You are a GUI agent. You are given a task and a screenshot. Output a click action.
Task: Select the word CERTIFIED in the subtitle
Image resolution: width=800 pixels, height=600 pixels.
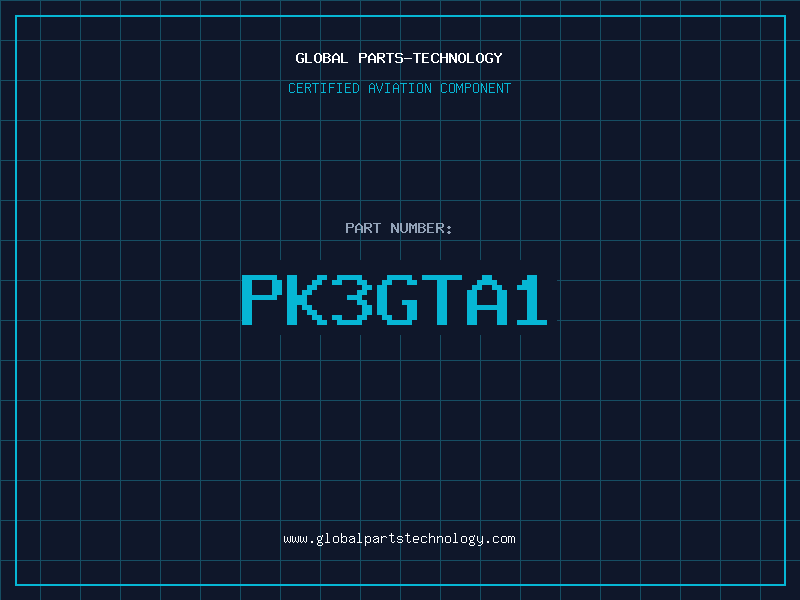click(x=323, y=88)
